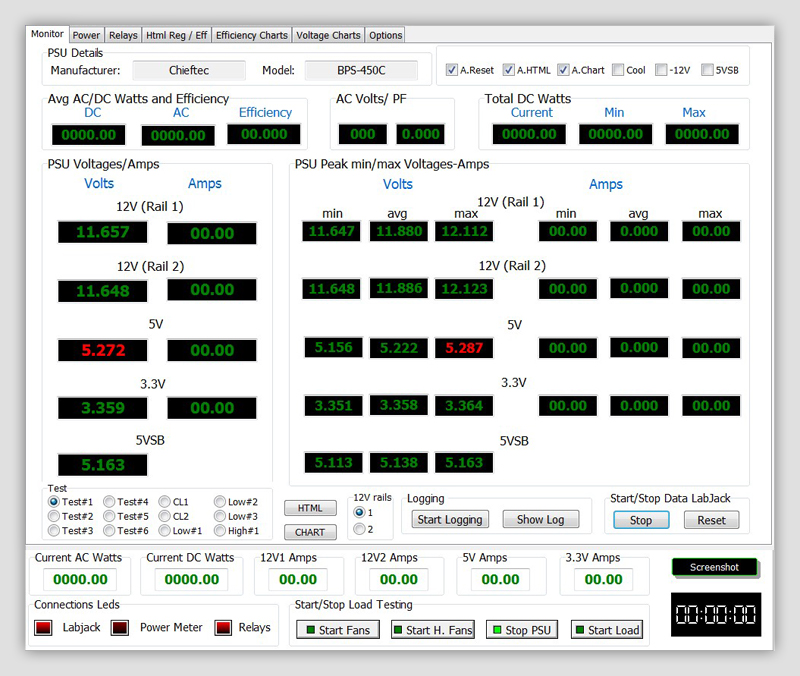Select the Low#3 test option
The image size is (800, 676).
(x=220, y=516)
